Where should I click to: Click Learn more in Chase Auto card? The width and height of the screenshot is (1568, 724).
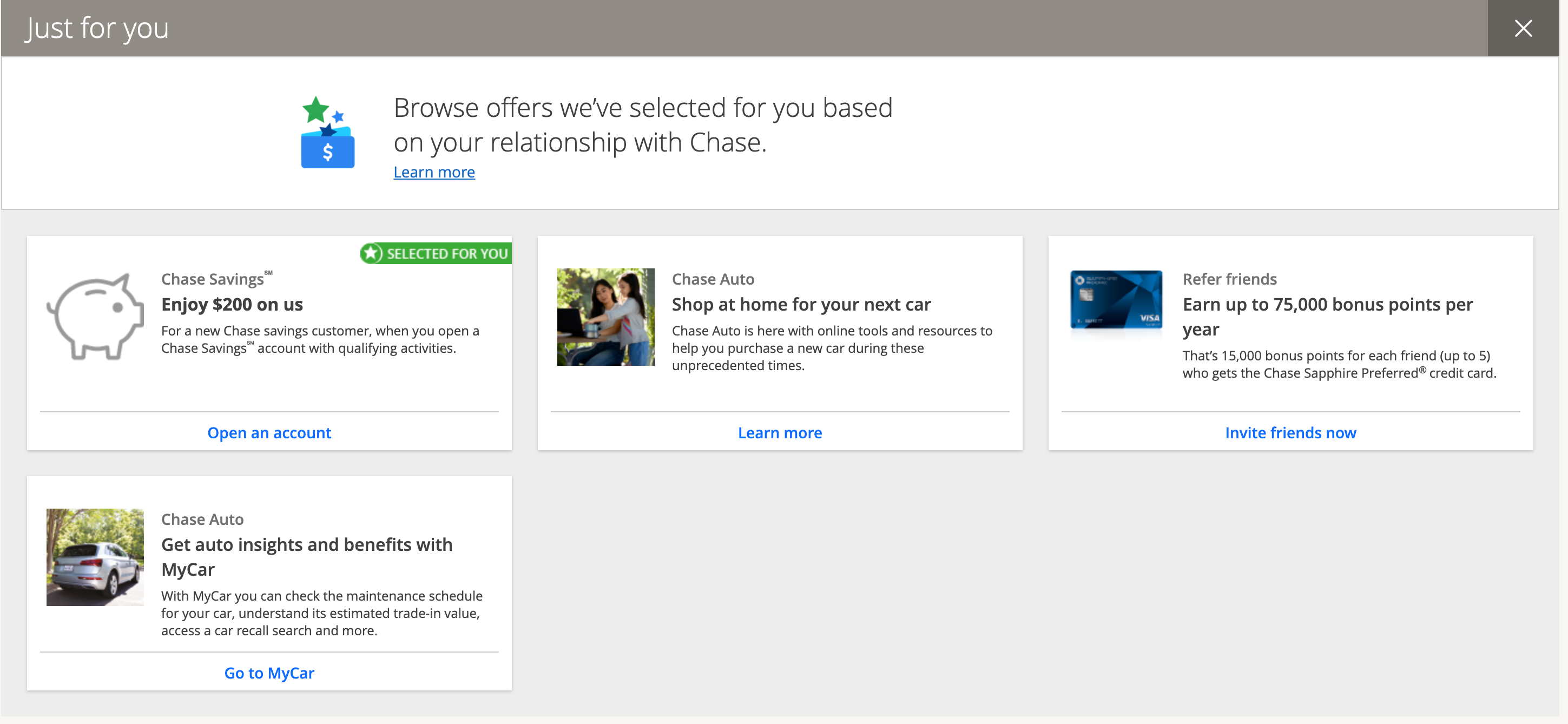click(780, 432)
